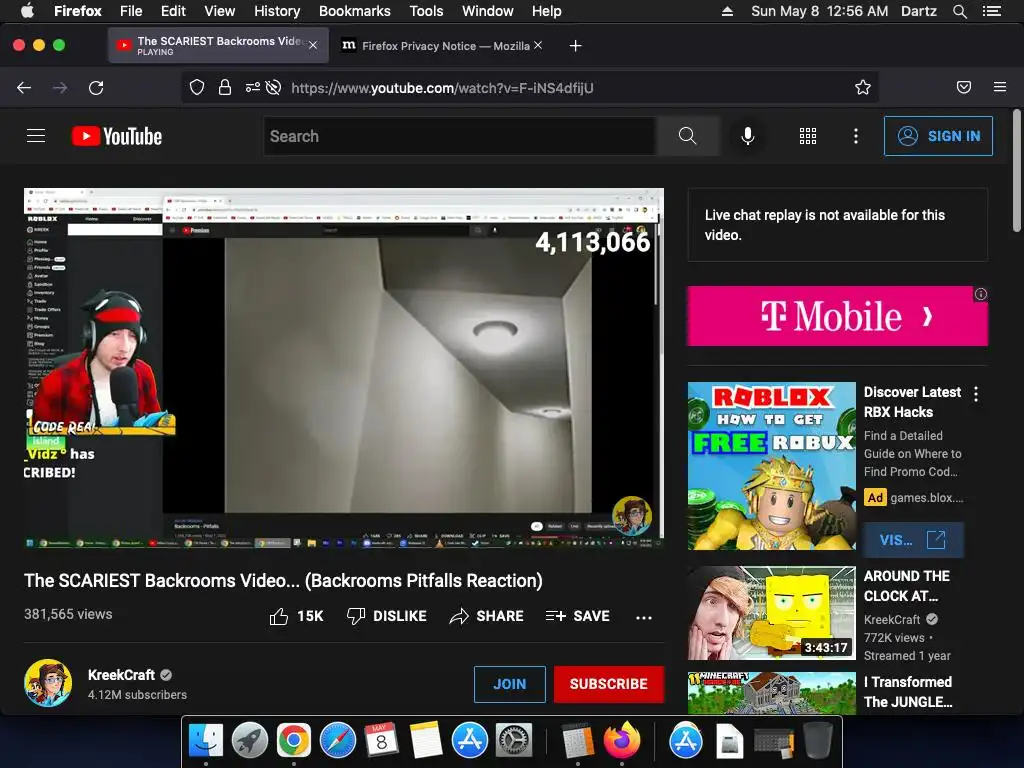Viewport: 1024px width, 768px height.
Task: Open Trash in the dock
Action: (817, 741)
